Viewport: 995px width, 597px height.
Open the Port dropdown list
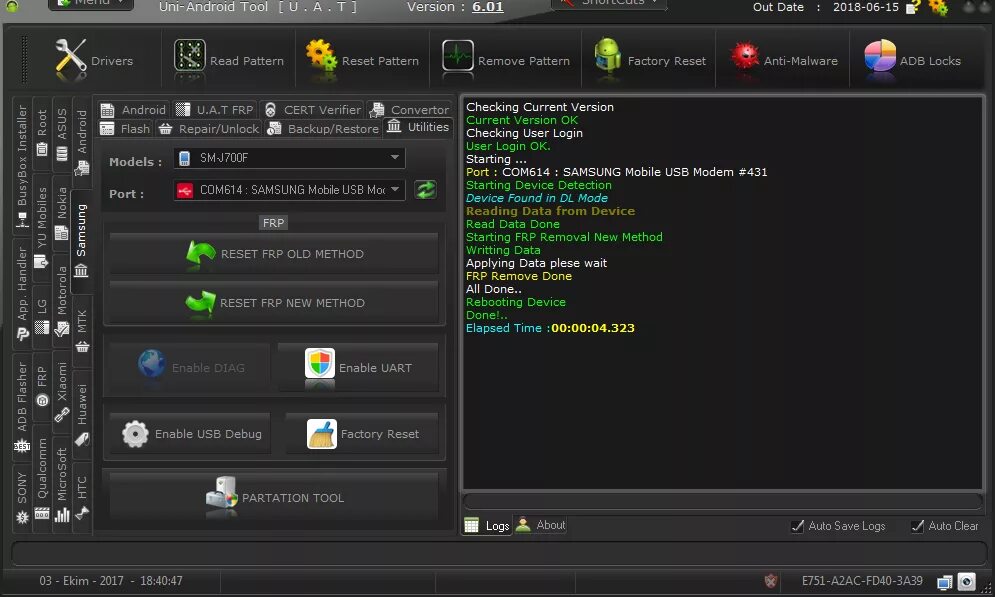(395, 189)
